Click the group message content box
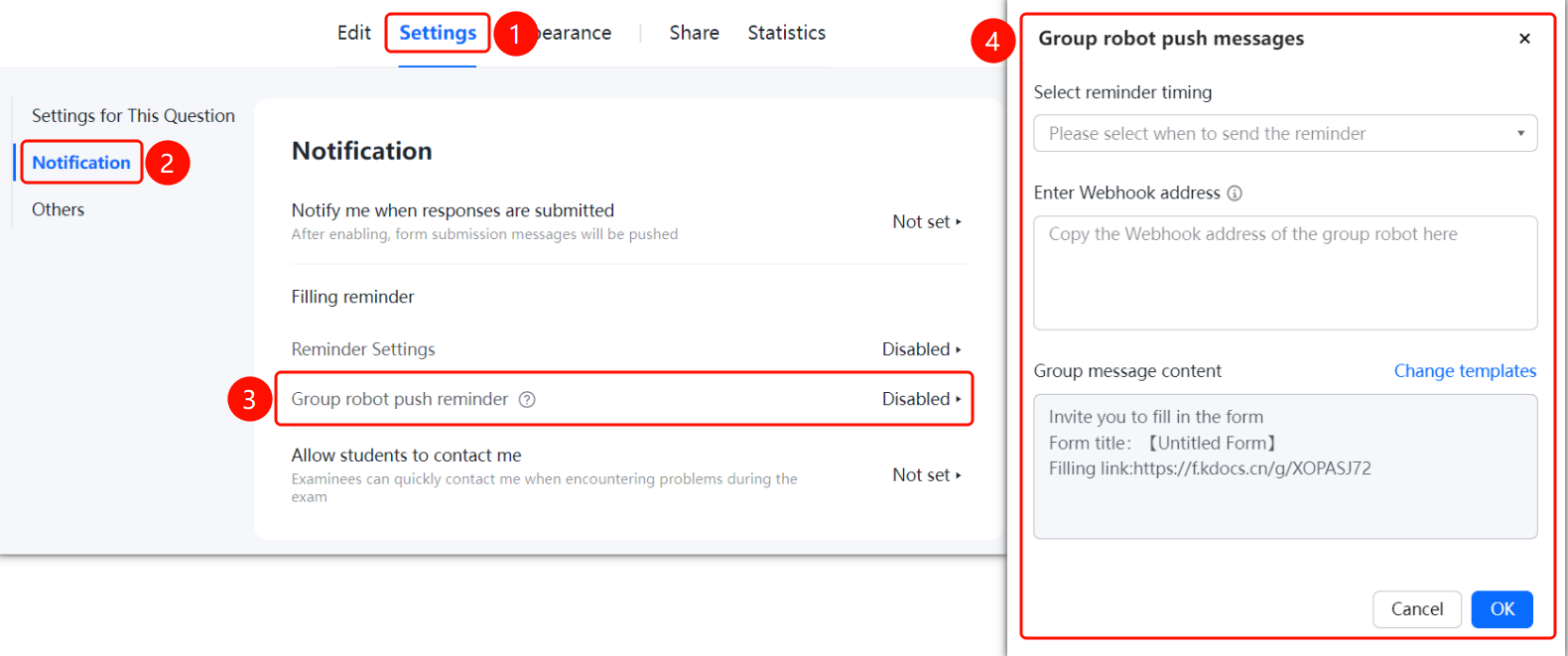This screenshot has height=656, width=1568. (1285, 466)
